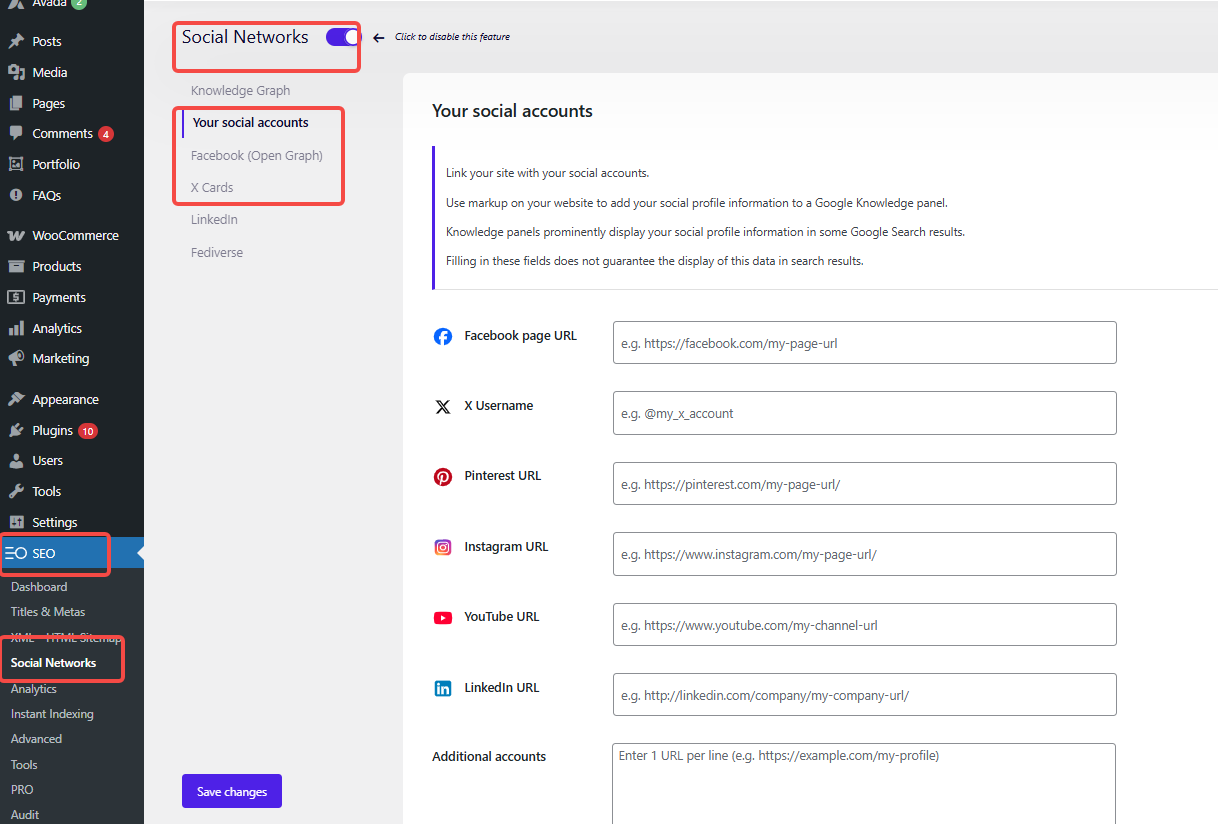Click the Additional accounts text area
This screenshot has height=824, width=1218.
(x=863, y=783)
